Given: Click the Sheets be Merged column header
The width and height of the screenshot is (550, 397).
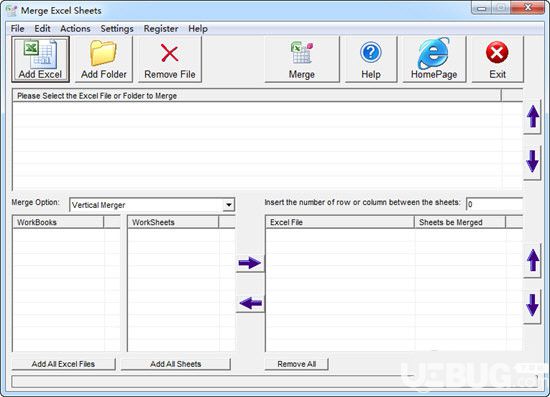Looking at the screenshot, I should [460, 222].
